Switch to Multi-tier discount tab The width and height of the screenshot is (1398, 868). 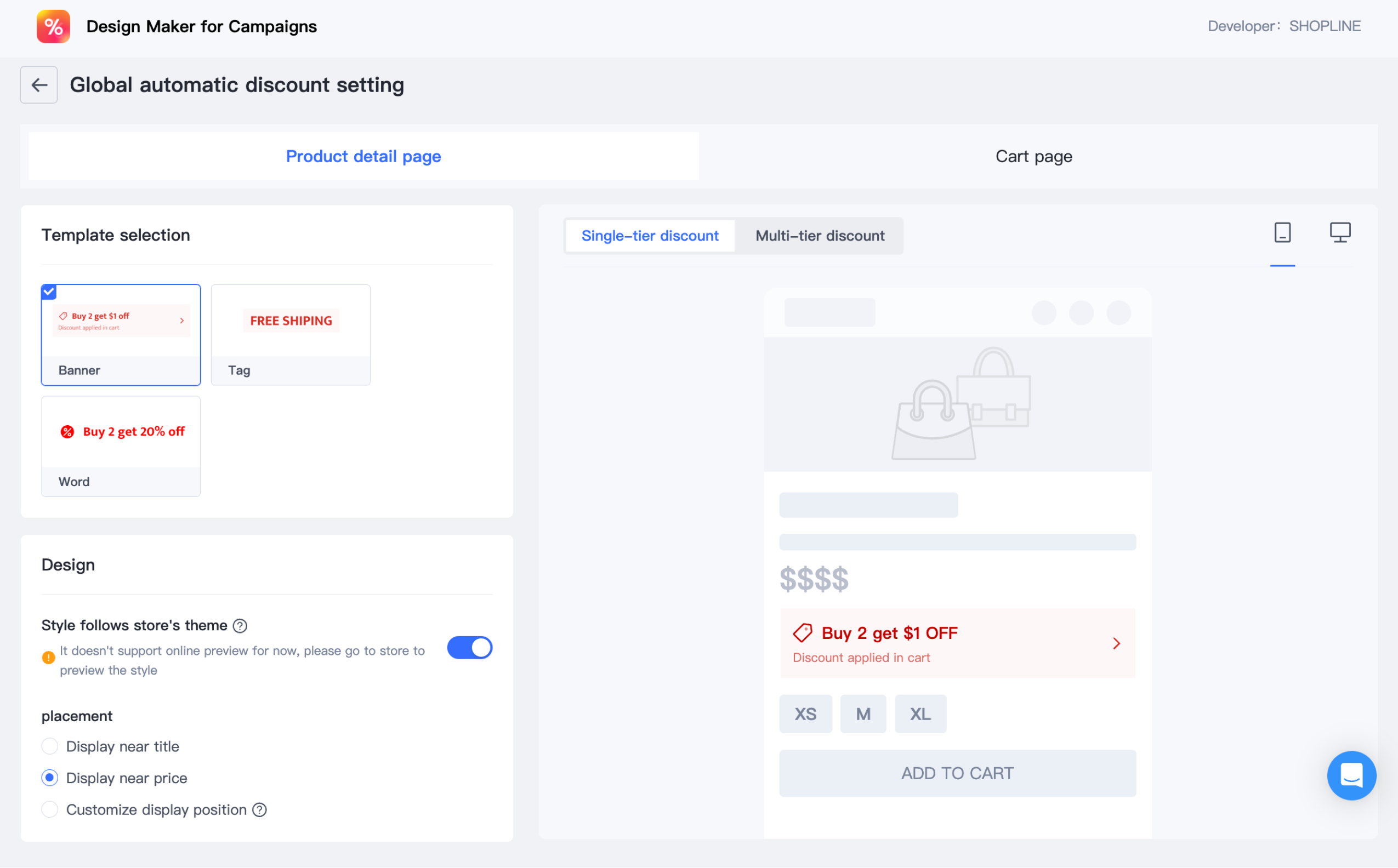coord(820,236)
